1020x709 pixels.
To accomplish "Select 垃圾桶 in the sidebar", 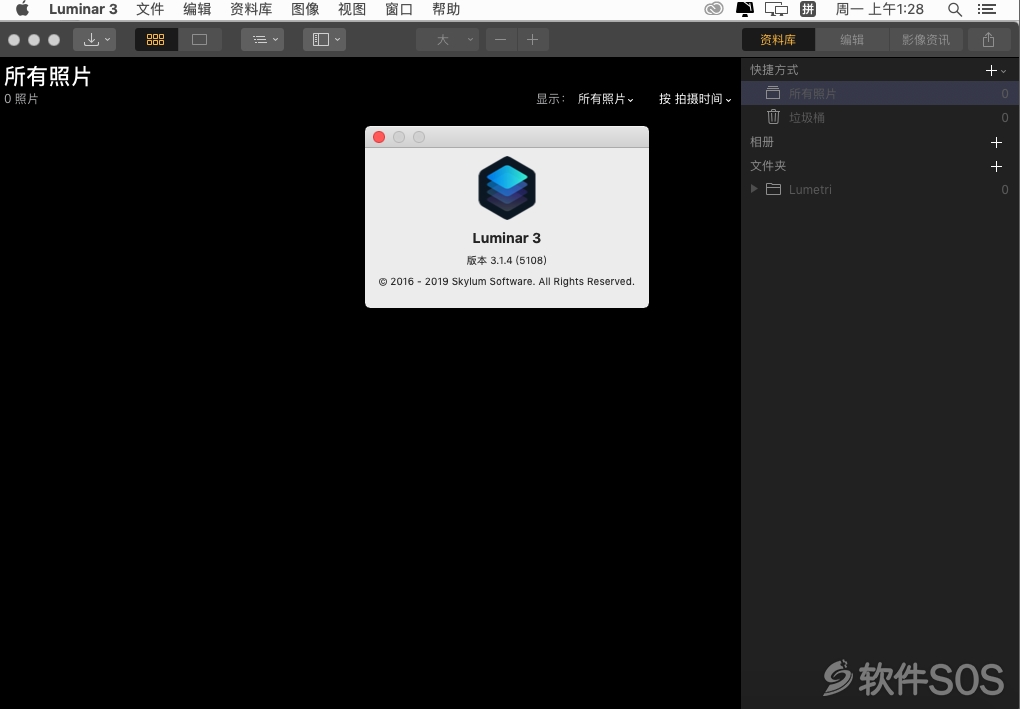I will pyautogui.click(x=880, y=117).
